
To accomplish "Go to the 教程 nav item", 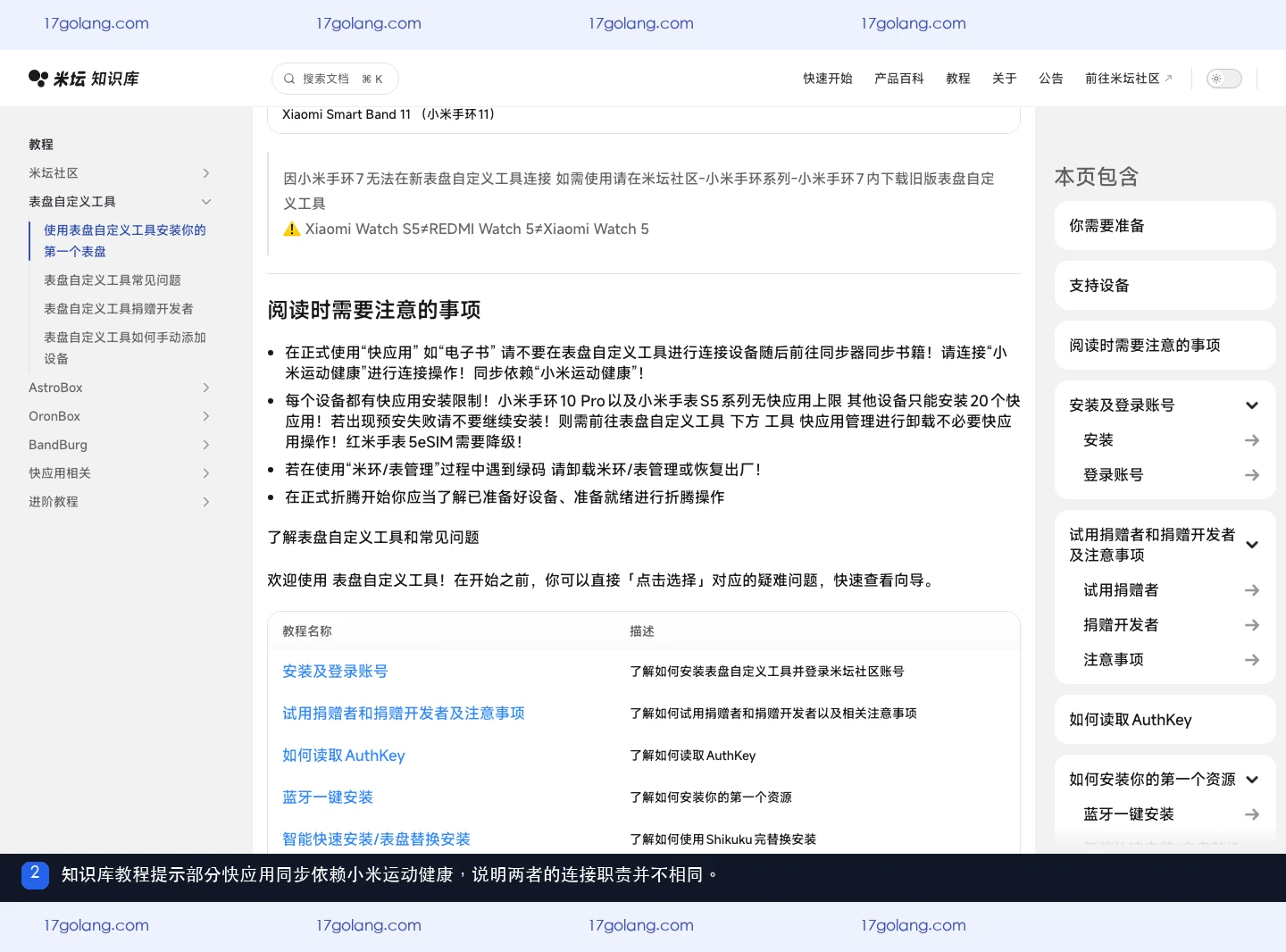I will [x=958, y=79].
